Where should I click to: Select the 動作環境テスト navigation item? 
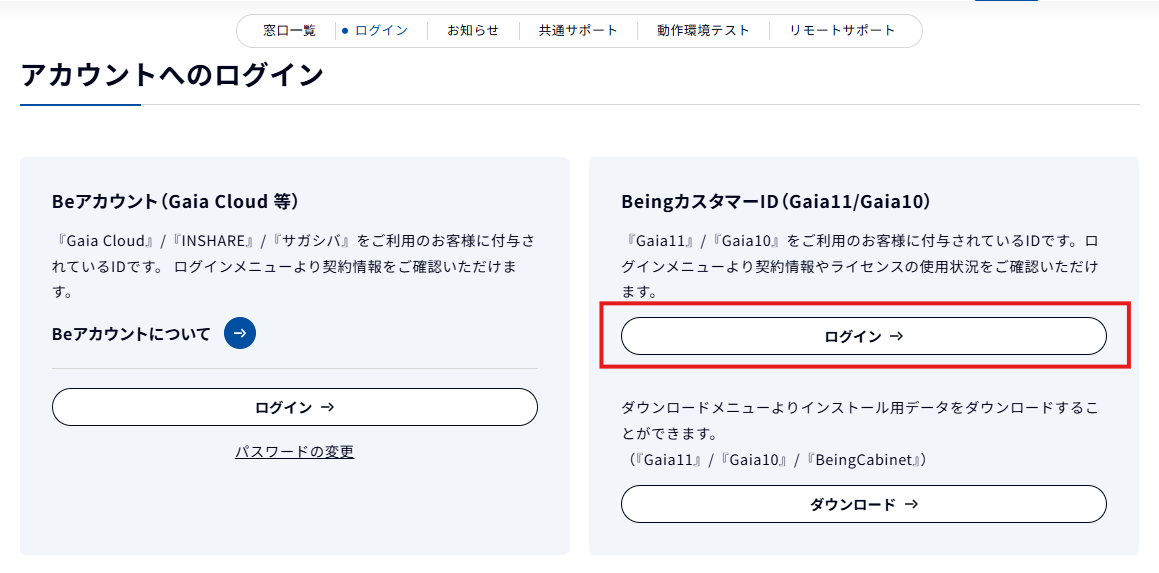[x=703, y=30]
